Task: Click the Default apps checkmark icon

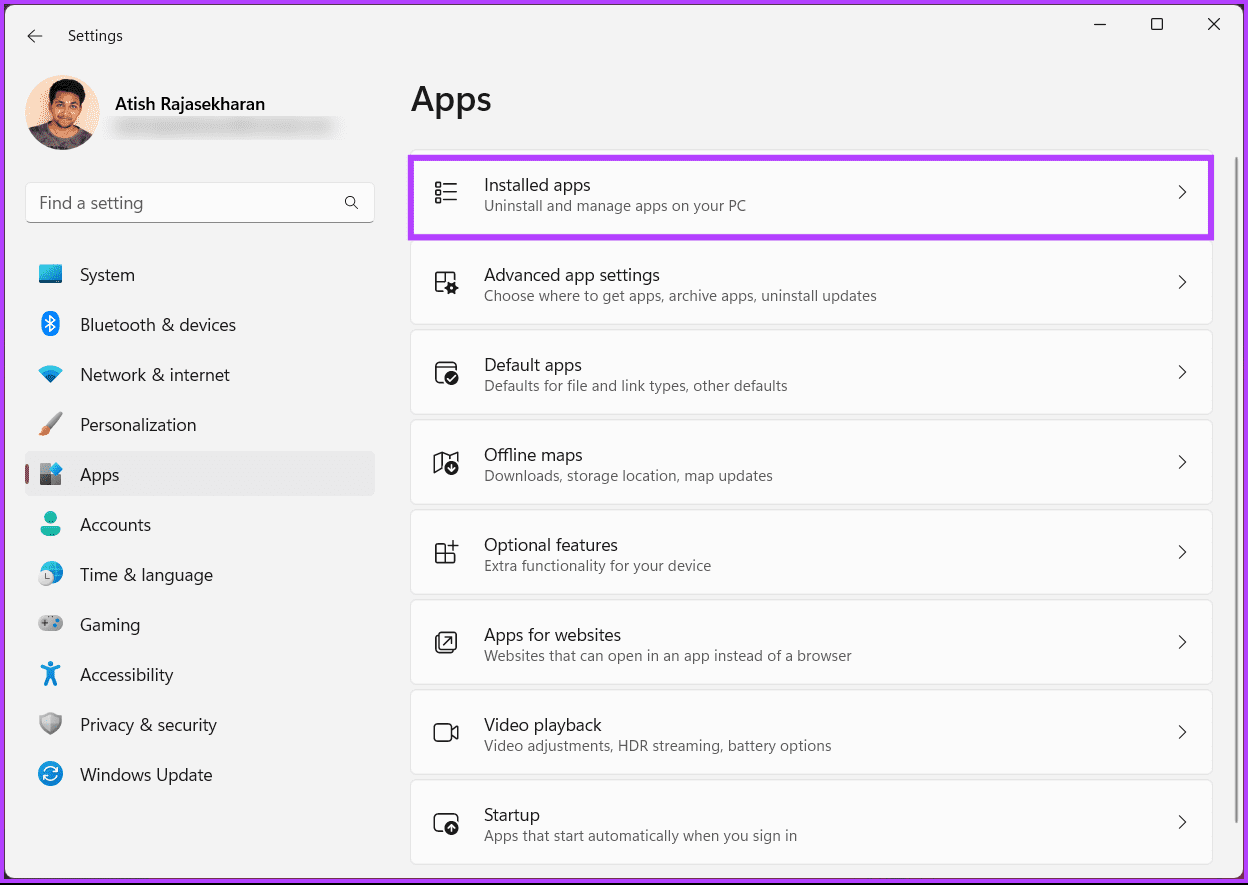Action: click(446, 373)
